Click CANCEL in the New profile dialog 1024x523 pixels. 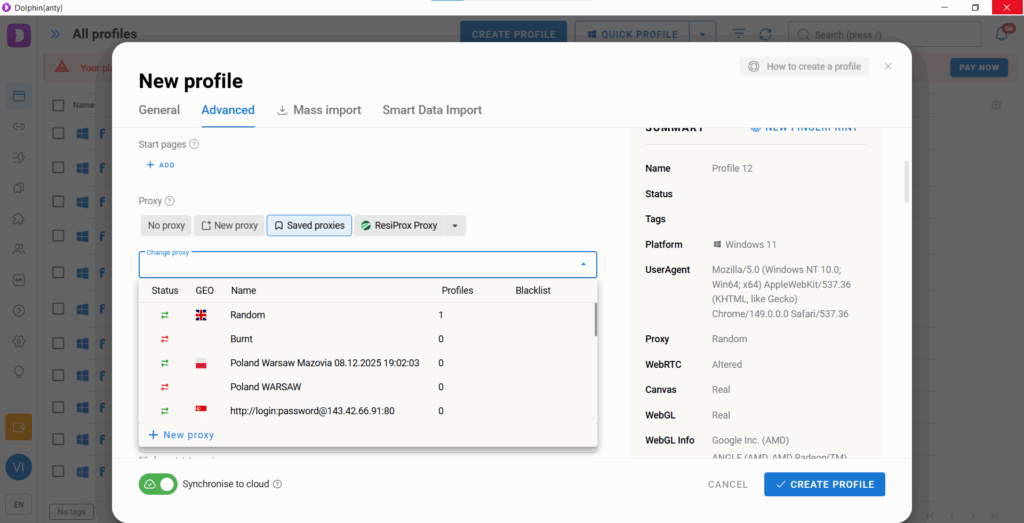tap(728, 484)
